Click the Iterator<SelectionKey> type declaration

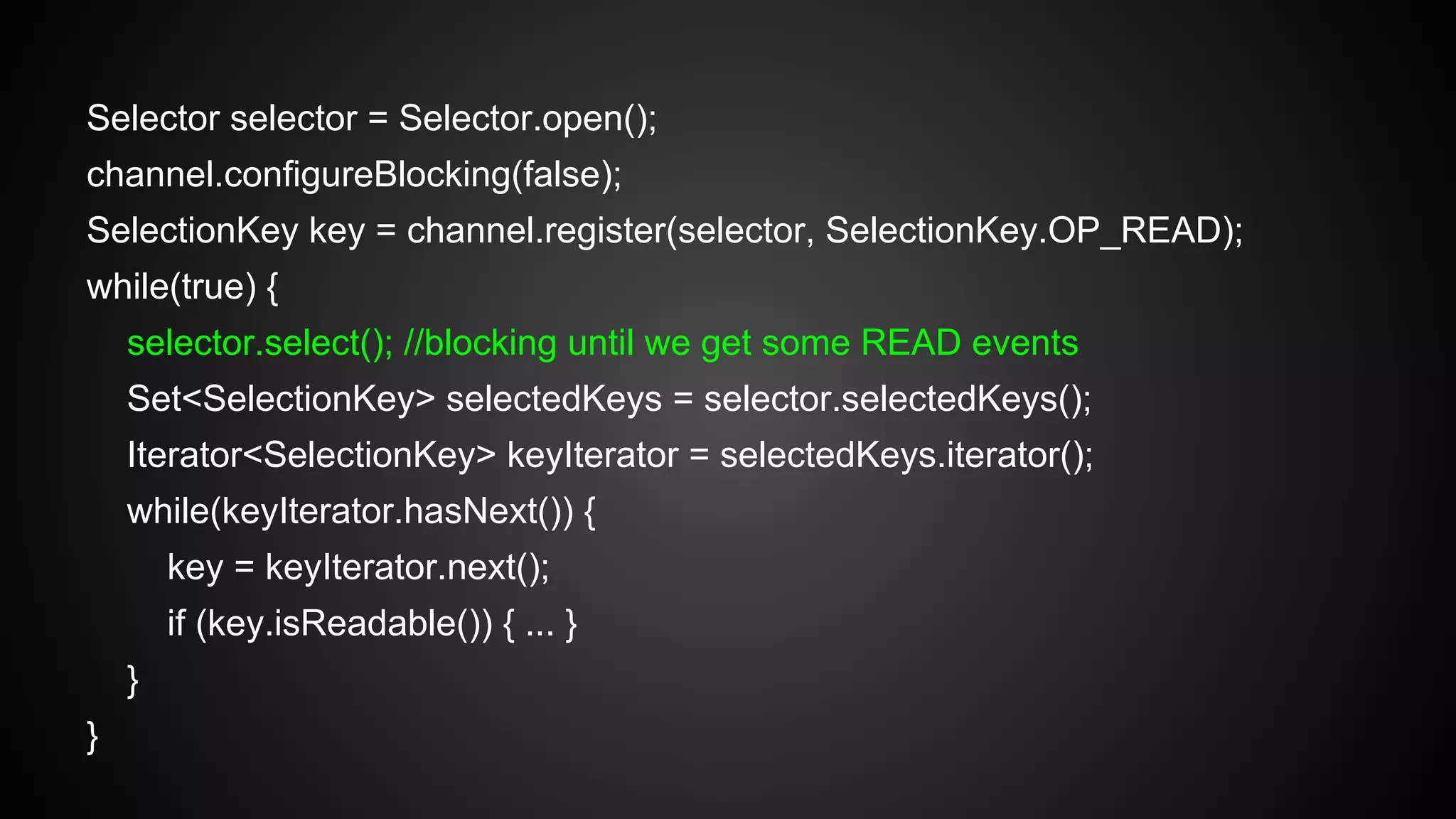(x=311, y=455)
